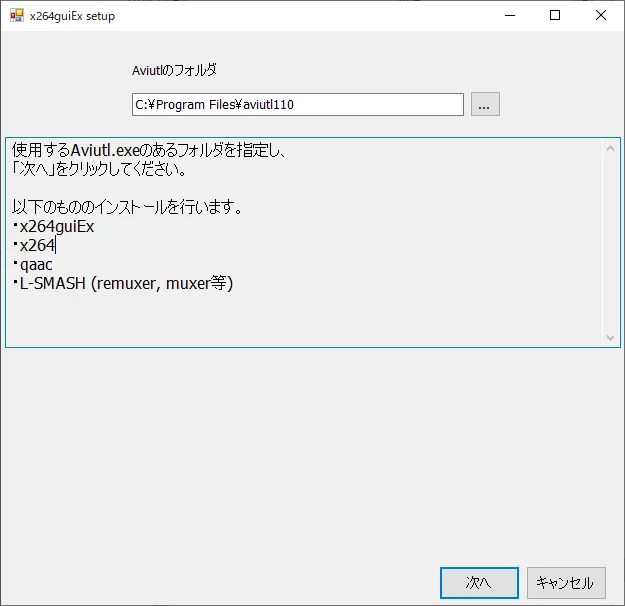Cancel setup with the キャンセル button
625x606 pixels.
click(566, 583)
